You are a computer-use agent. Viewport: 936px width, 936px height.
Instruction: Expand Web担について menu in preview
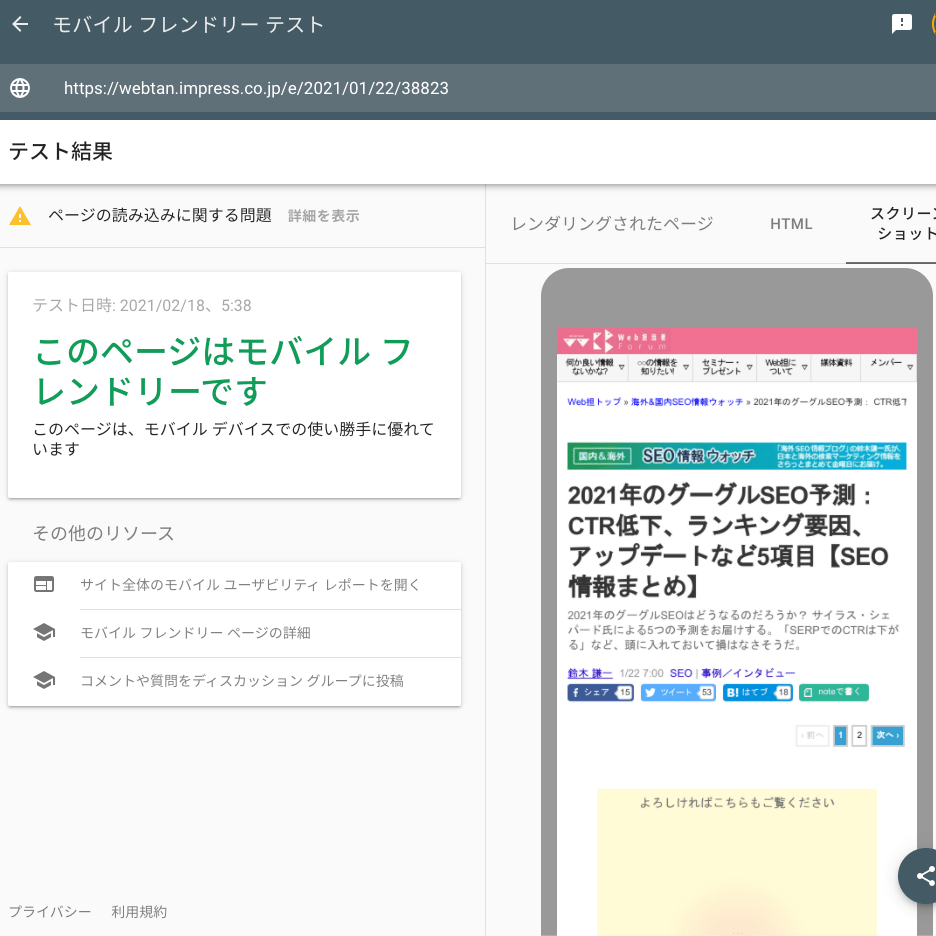784,367
